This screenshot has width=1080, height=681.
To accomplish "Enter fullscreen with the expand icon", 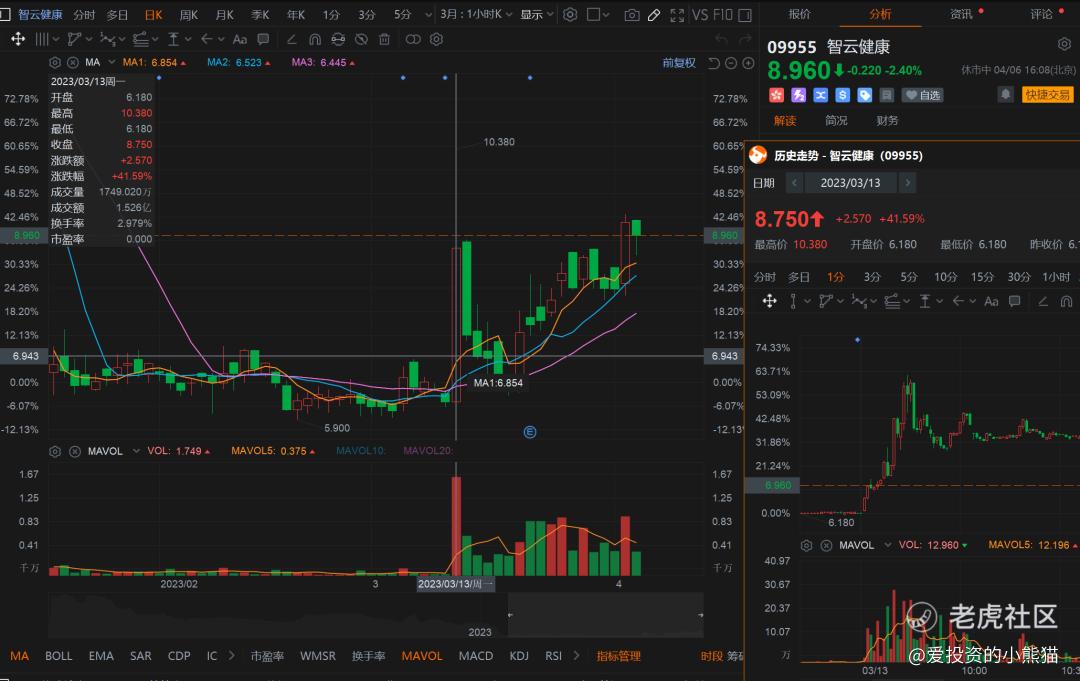I will pos(677,14).
